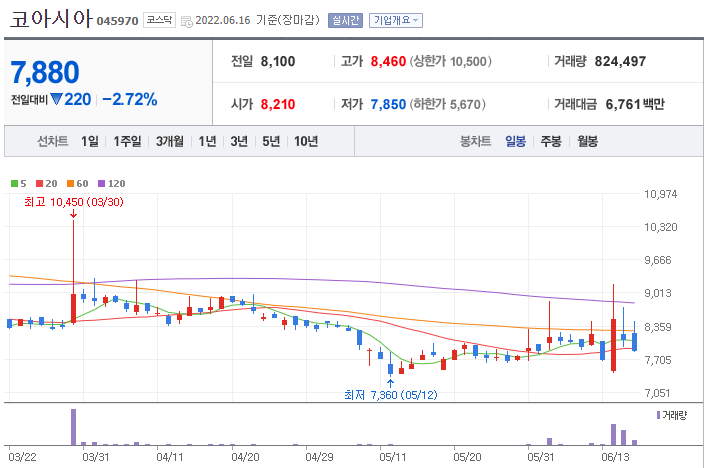The height and width of the screenshot is (468, 704).
Task: Click the 거래량 value 824,497
Action: click(x=620, y=61)
